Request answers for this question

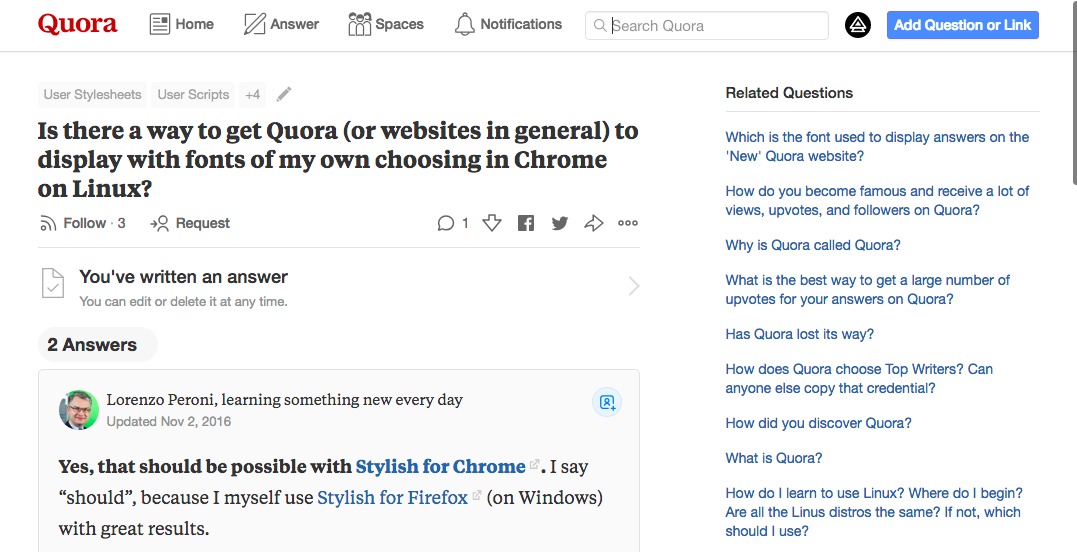tap(190, 223)
